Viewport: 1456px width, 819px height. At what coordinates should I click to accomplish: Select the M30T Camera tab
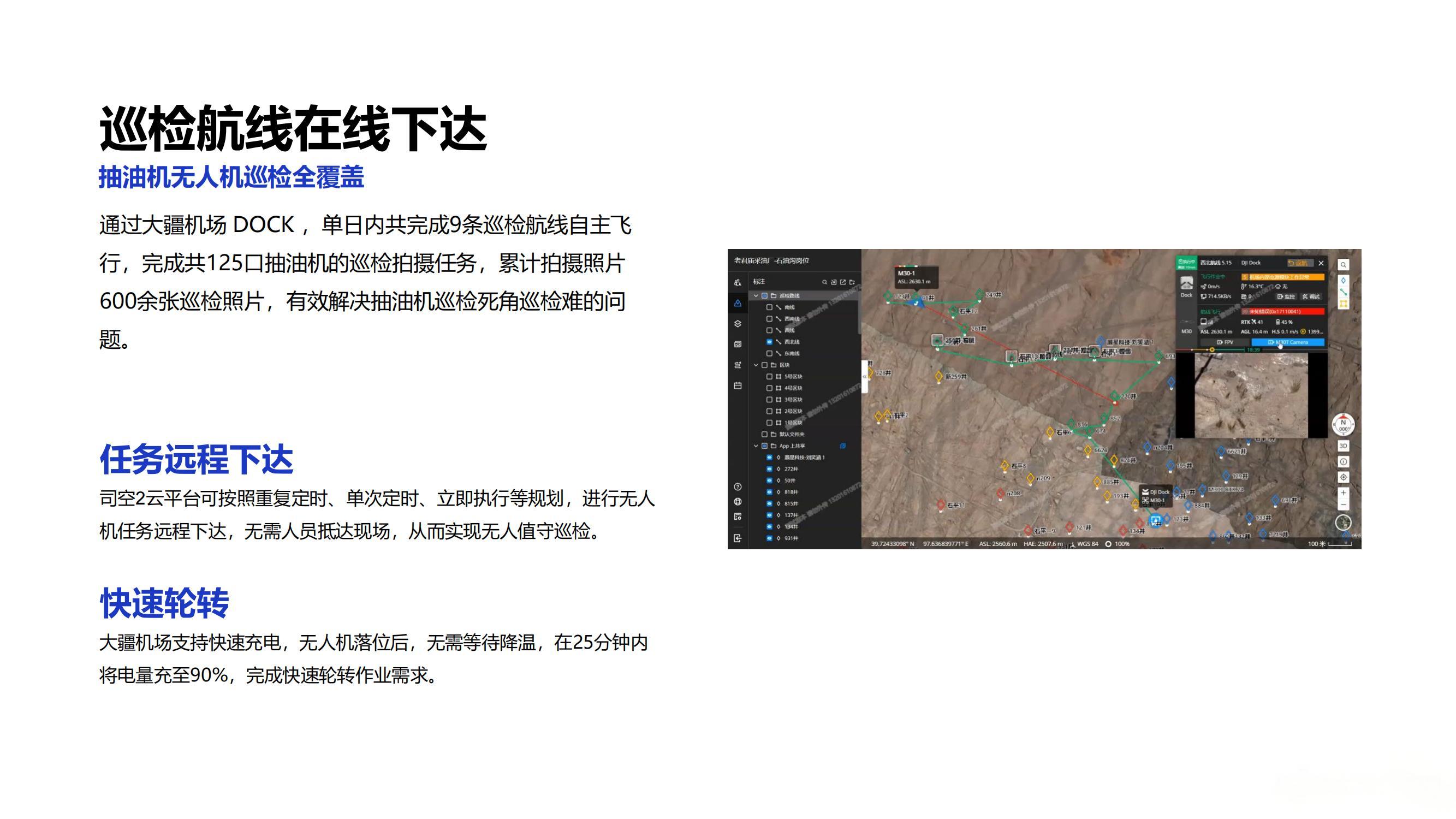point(1287,342)
